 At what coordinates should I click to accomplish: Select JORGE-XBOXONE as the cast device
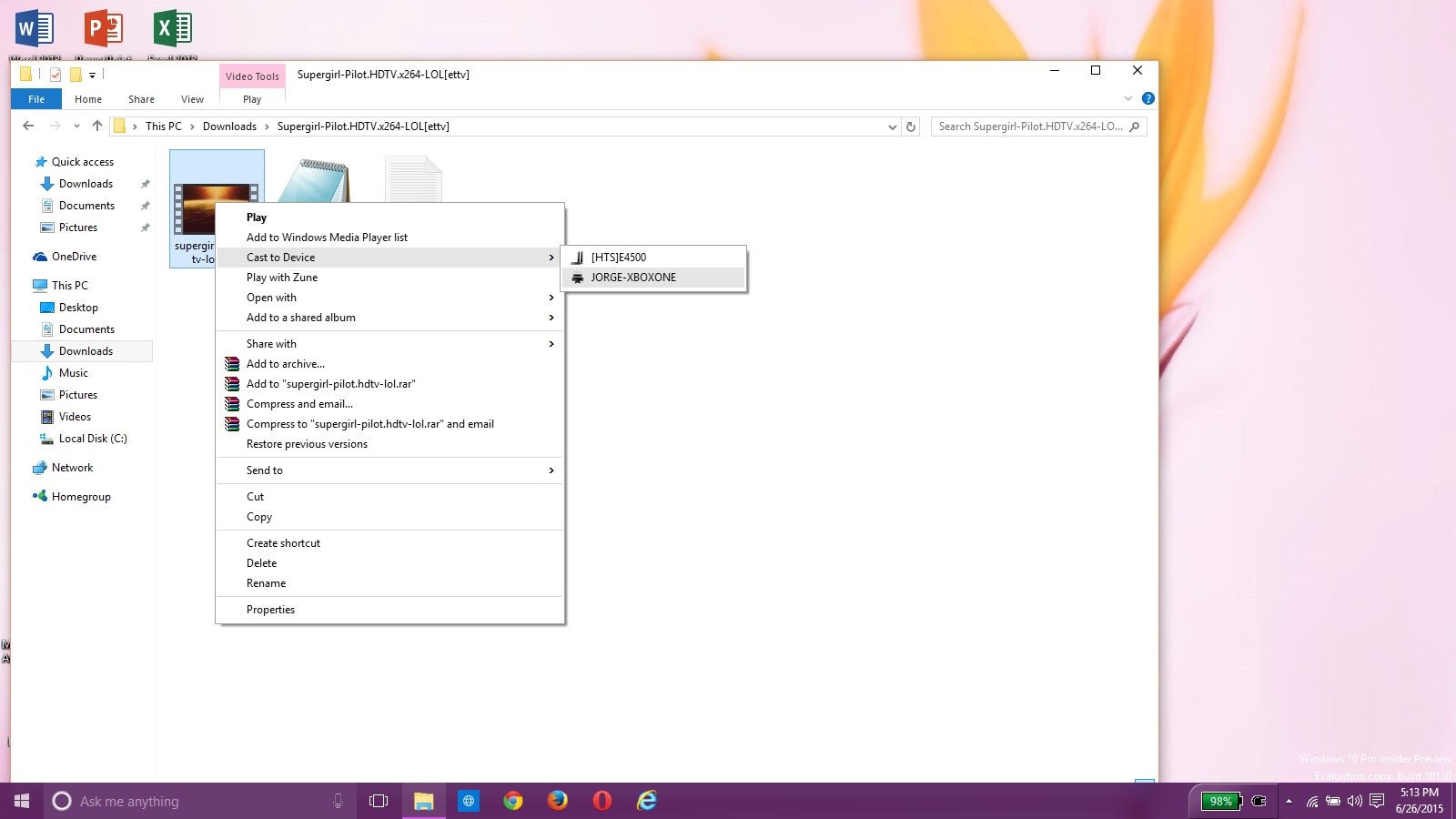(633, 278)
